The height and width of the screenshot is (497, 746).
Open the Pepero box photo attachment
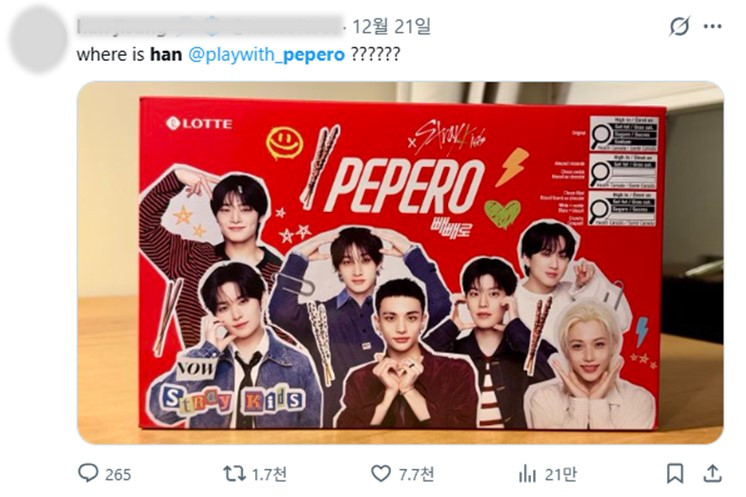(x=400, y=263)
